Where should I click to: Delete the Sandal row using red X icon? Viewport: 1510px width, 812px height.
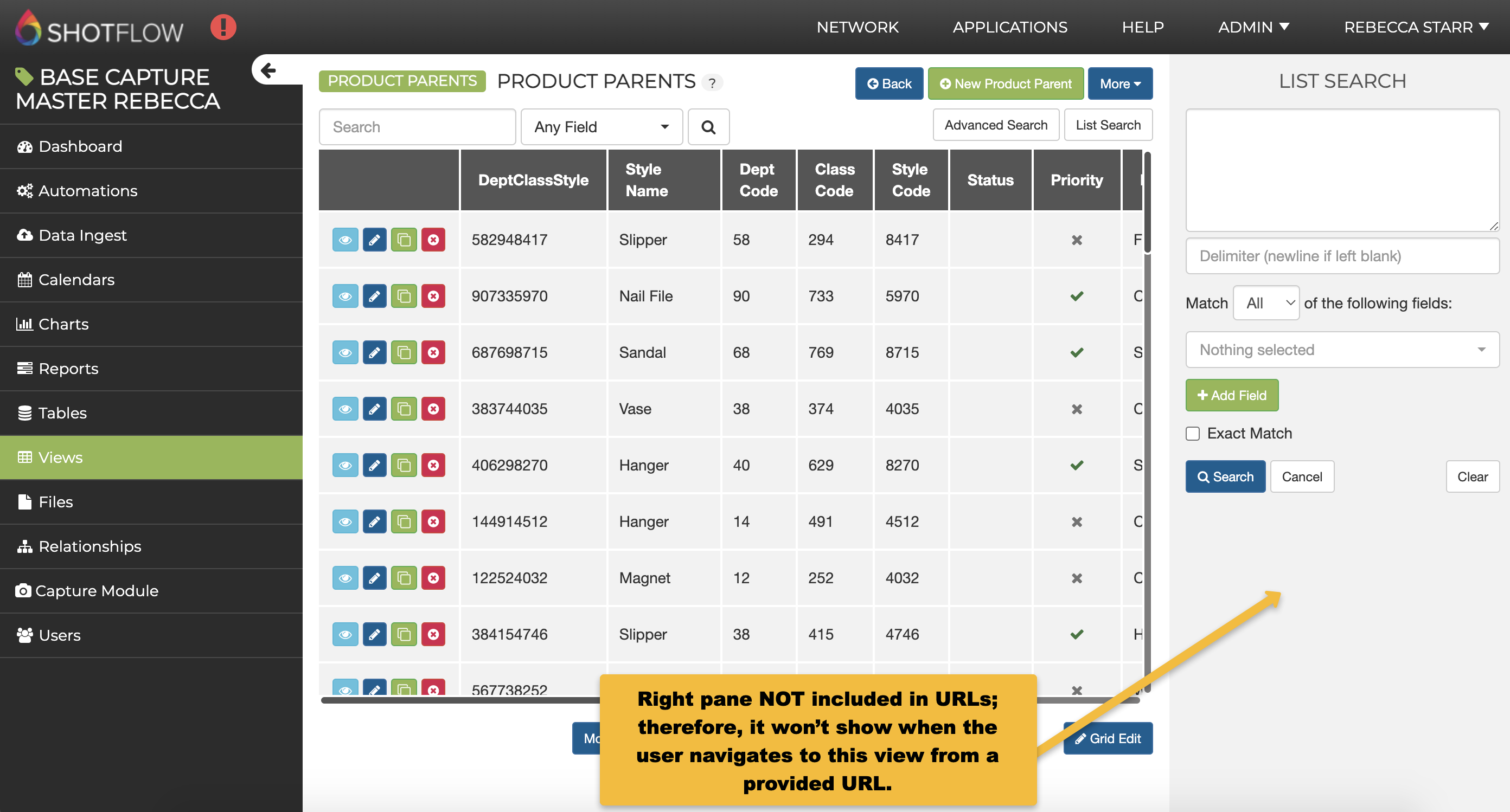point(433,352)
